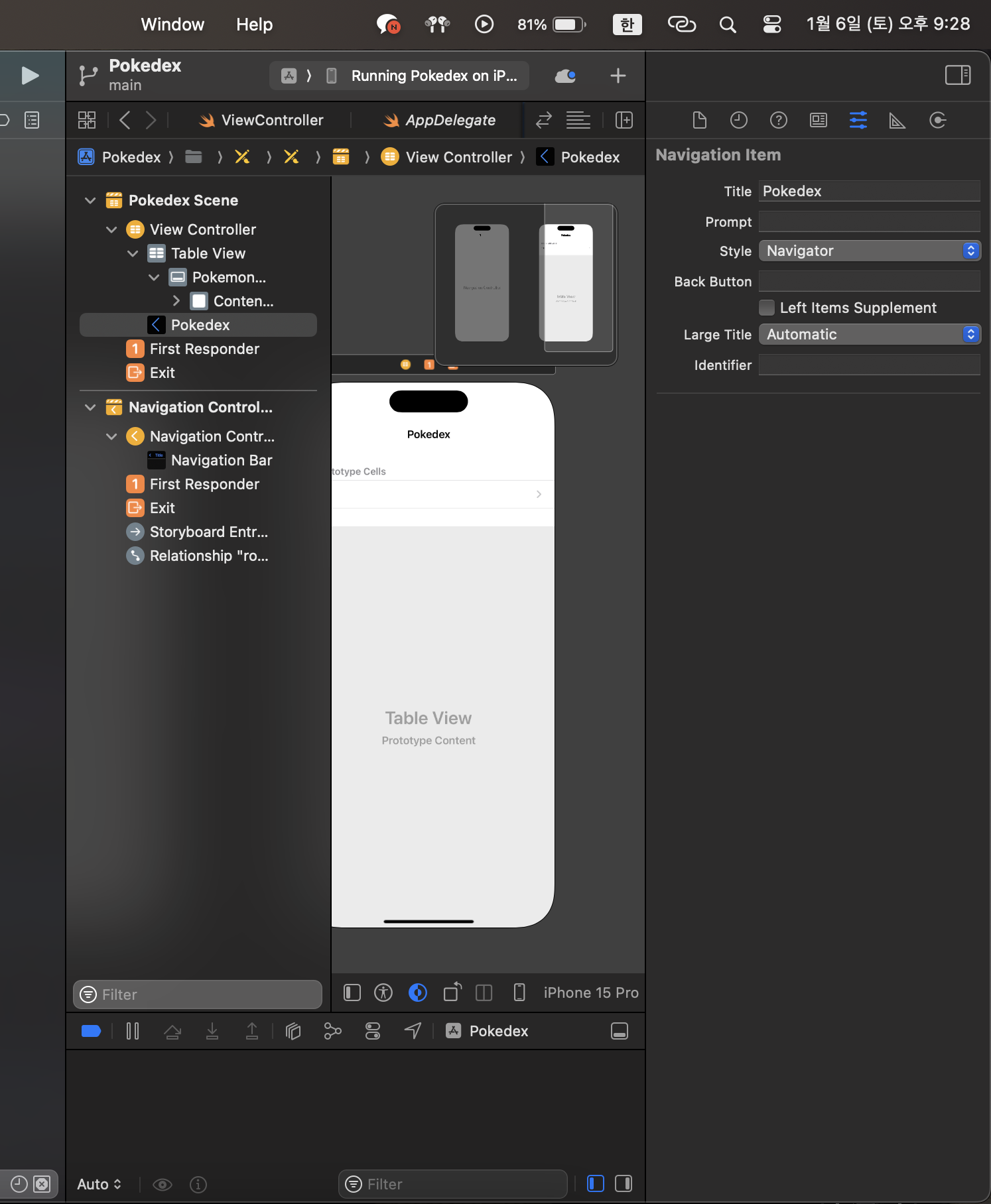991x1204 pixels.
Task: Select the Storyboard Entry Point row
Action: click(198, 532)
